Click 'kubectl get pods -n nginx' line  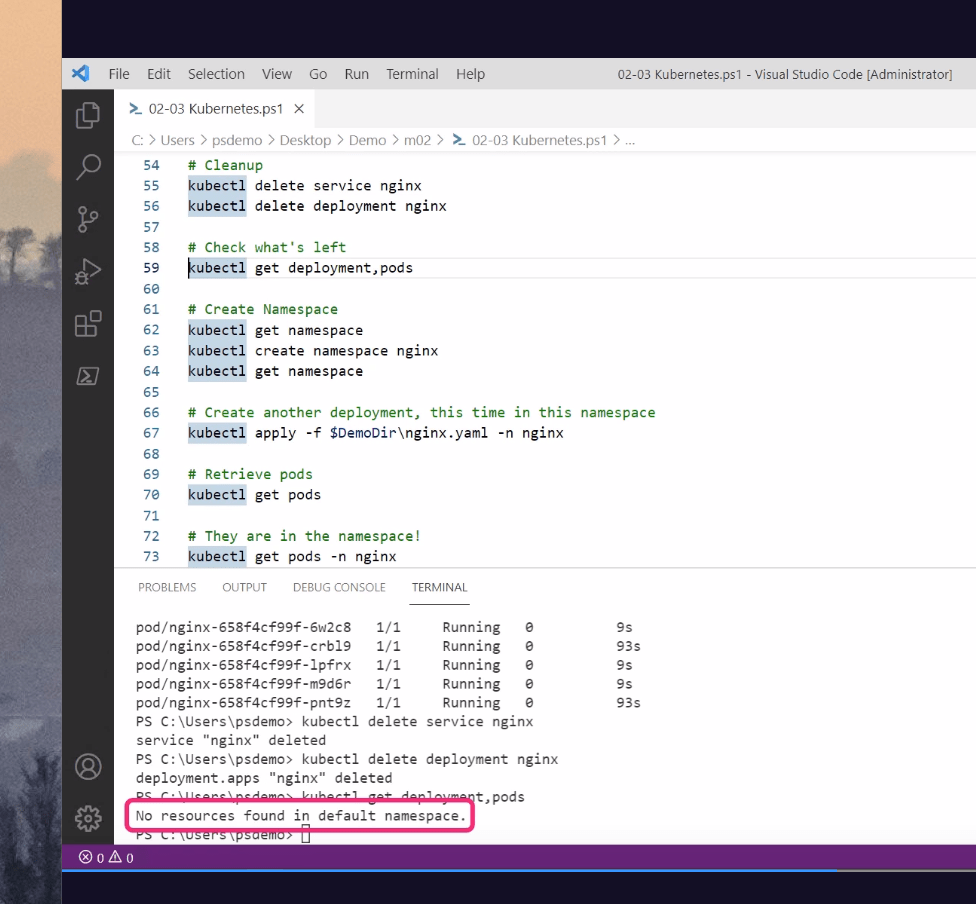[292, 557]
